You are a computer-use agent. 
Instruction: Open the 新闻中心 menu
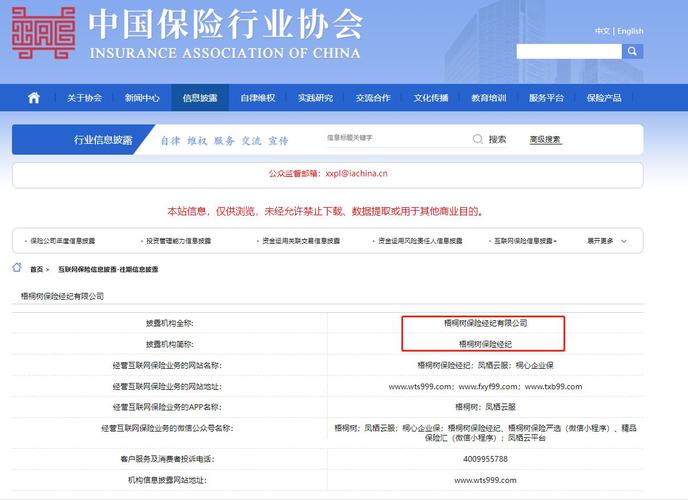[142, 98]
